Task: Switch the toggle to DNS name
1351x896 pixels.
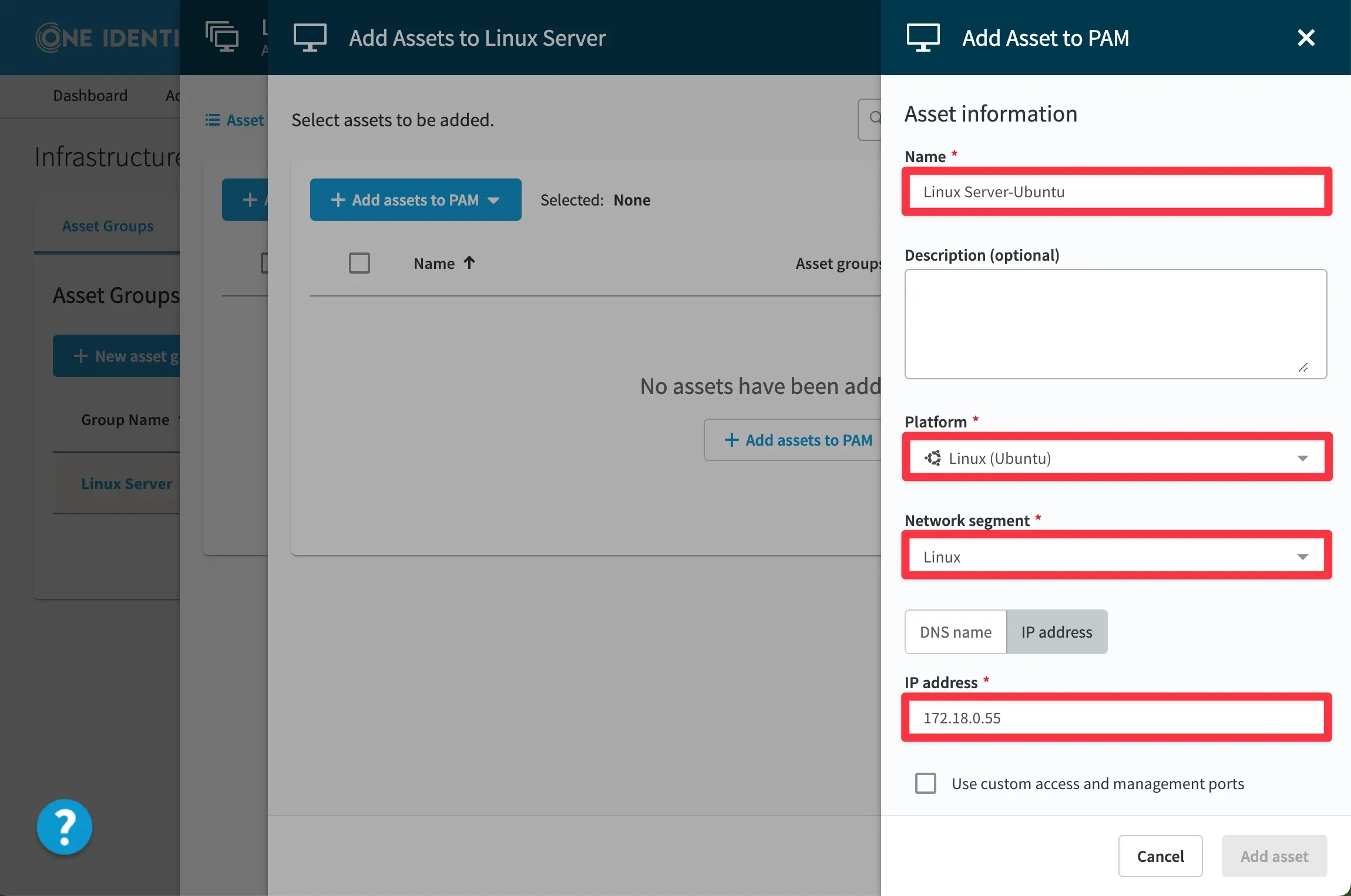Action: pyautogui.click(x=955, y=632)
